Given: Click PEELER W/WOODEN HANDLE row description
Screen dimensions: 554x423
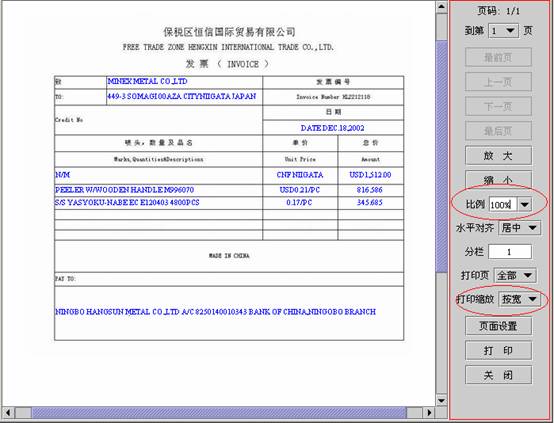Looking at the screenshot, I should [124, 190].
